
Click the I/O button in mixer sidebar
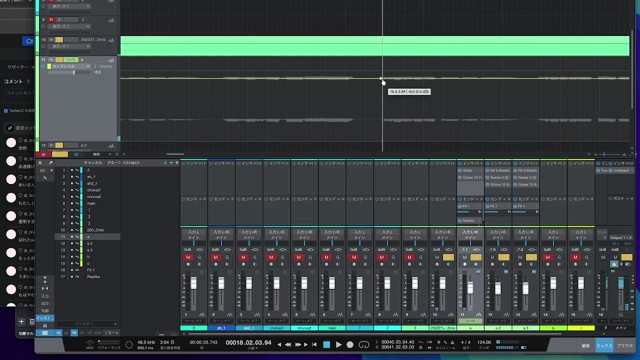(x=42, y=170)
